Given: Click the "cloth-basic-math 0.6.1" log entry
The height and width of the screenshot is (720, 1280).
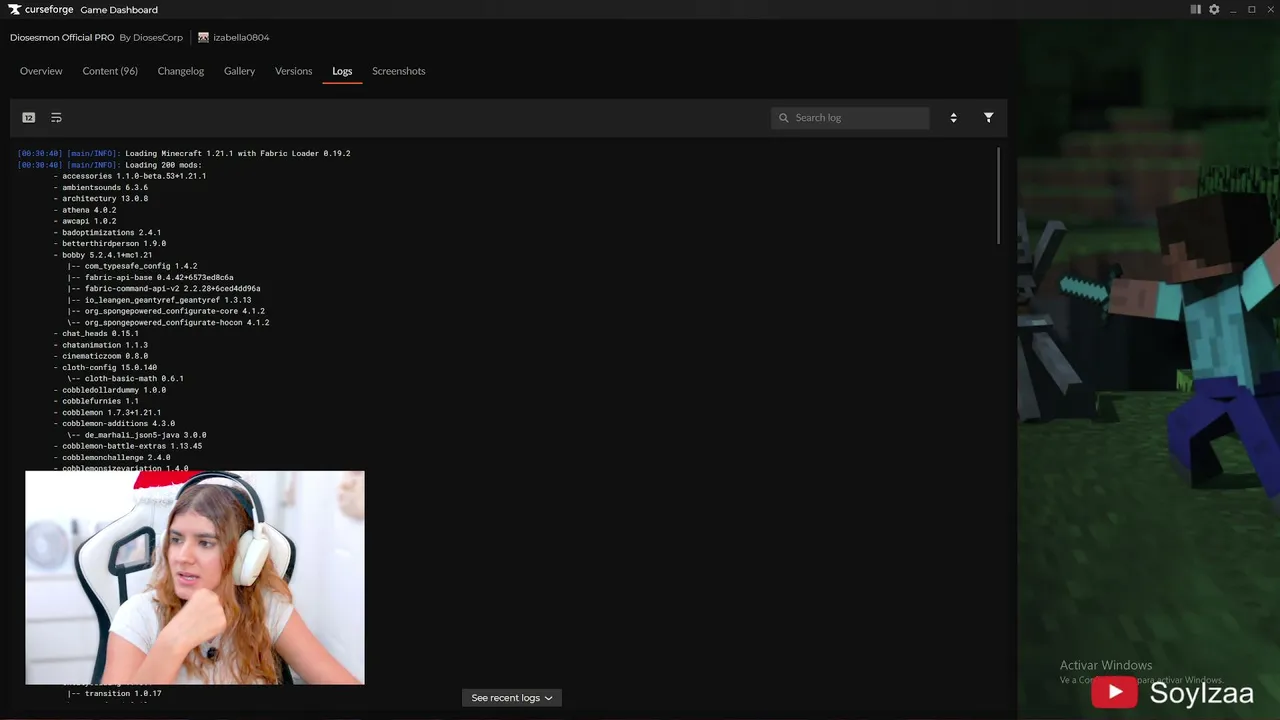Looking at the screenshot, I should click(x=134, y=379).
